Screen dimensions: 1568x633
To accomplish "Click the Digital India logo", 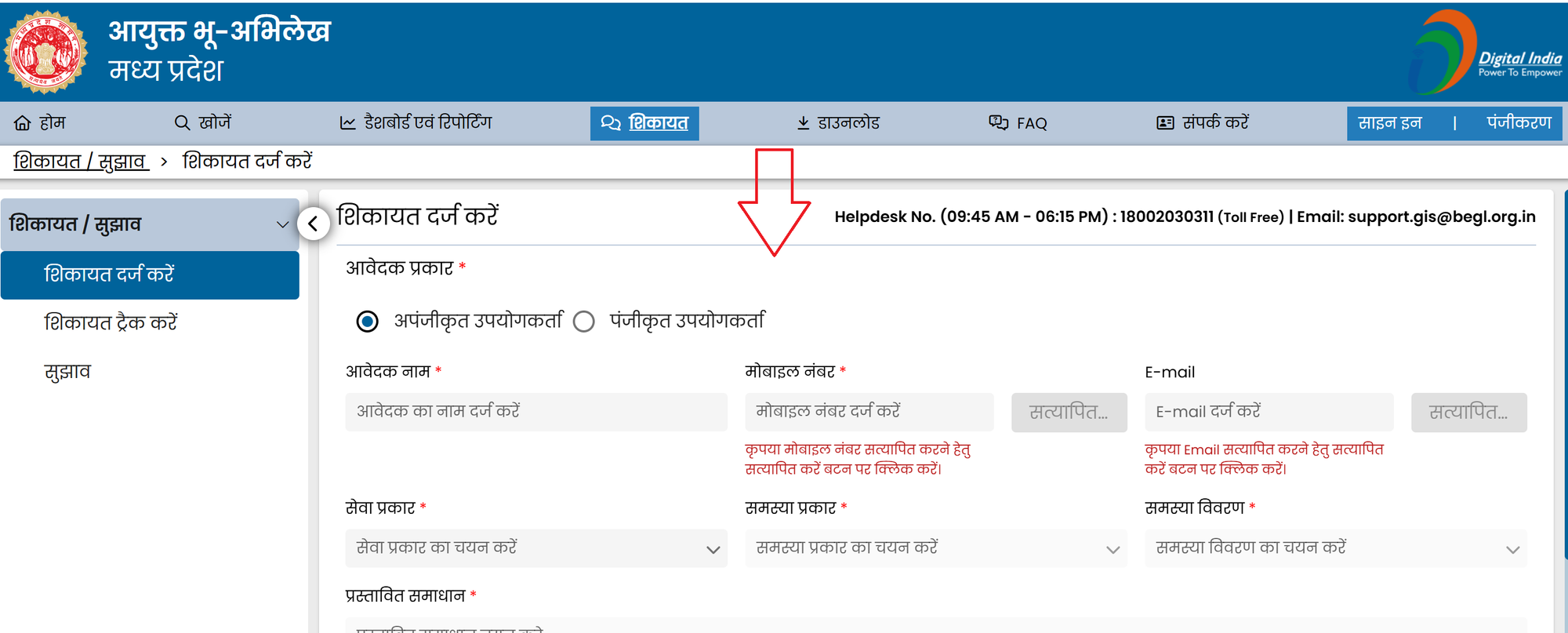I will [x=1484, y=52].
